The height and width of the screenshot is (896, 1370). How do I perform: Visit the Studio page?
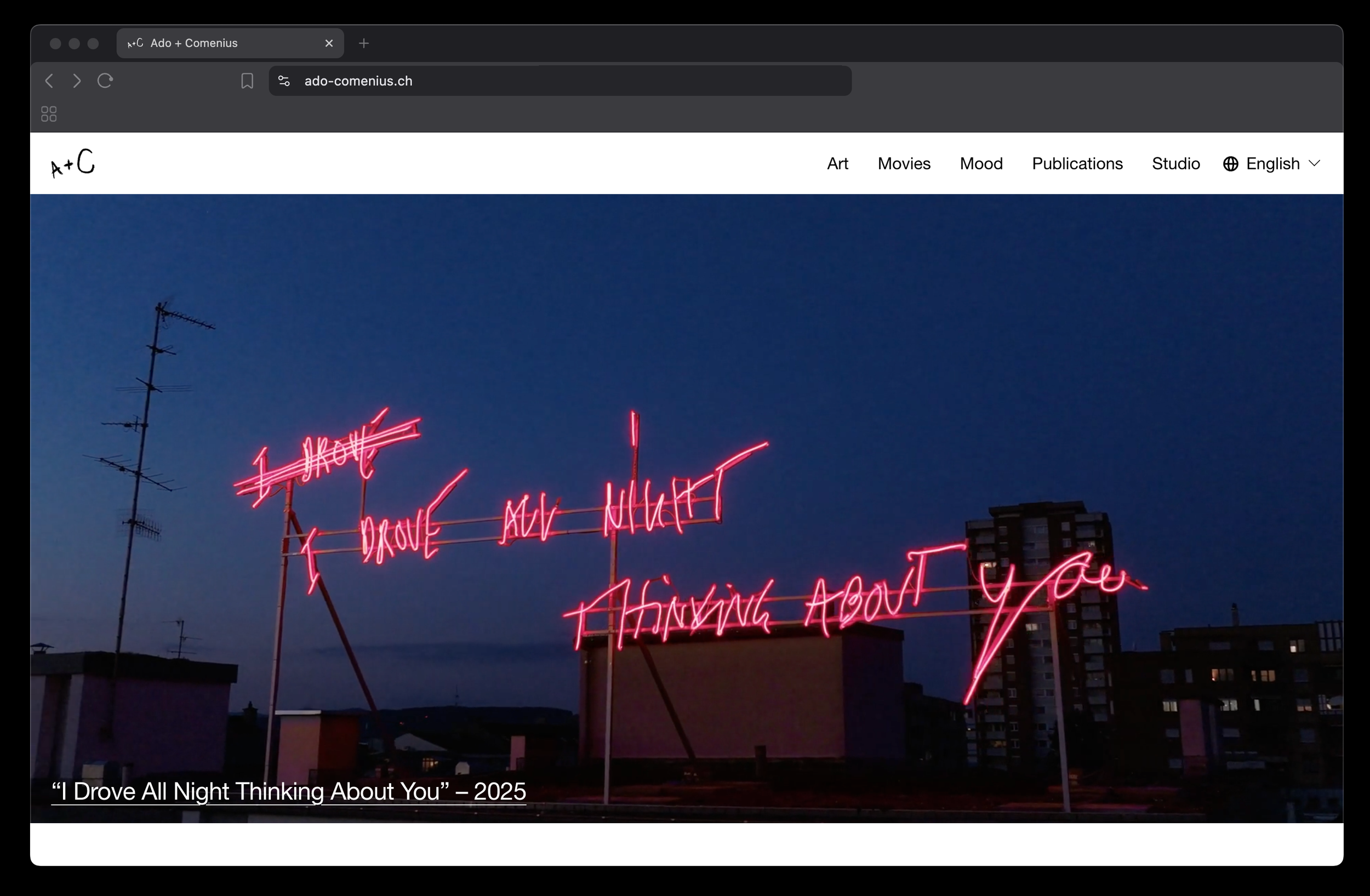[x=1175, y=163]
